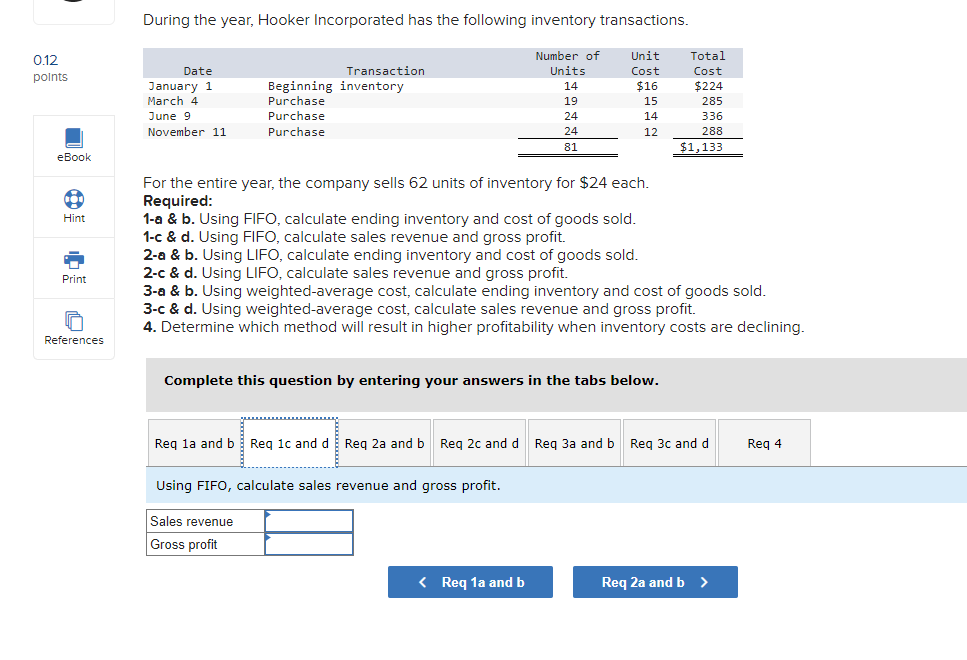This screenshot has height=660, width=967.
Task: Click the 0.12 points value
Action: click(x=46, y=60)
